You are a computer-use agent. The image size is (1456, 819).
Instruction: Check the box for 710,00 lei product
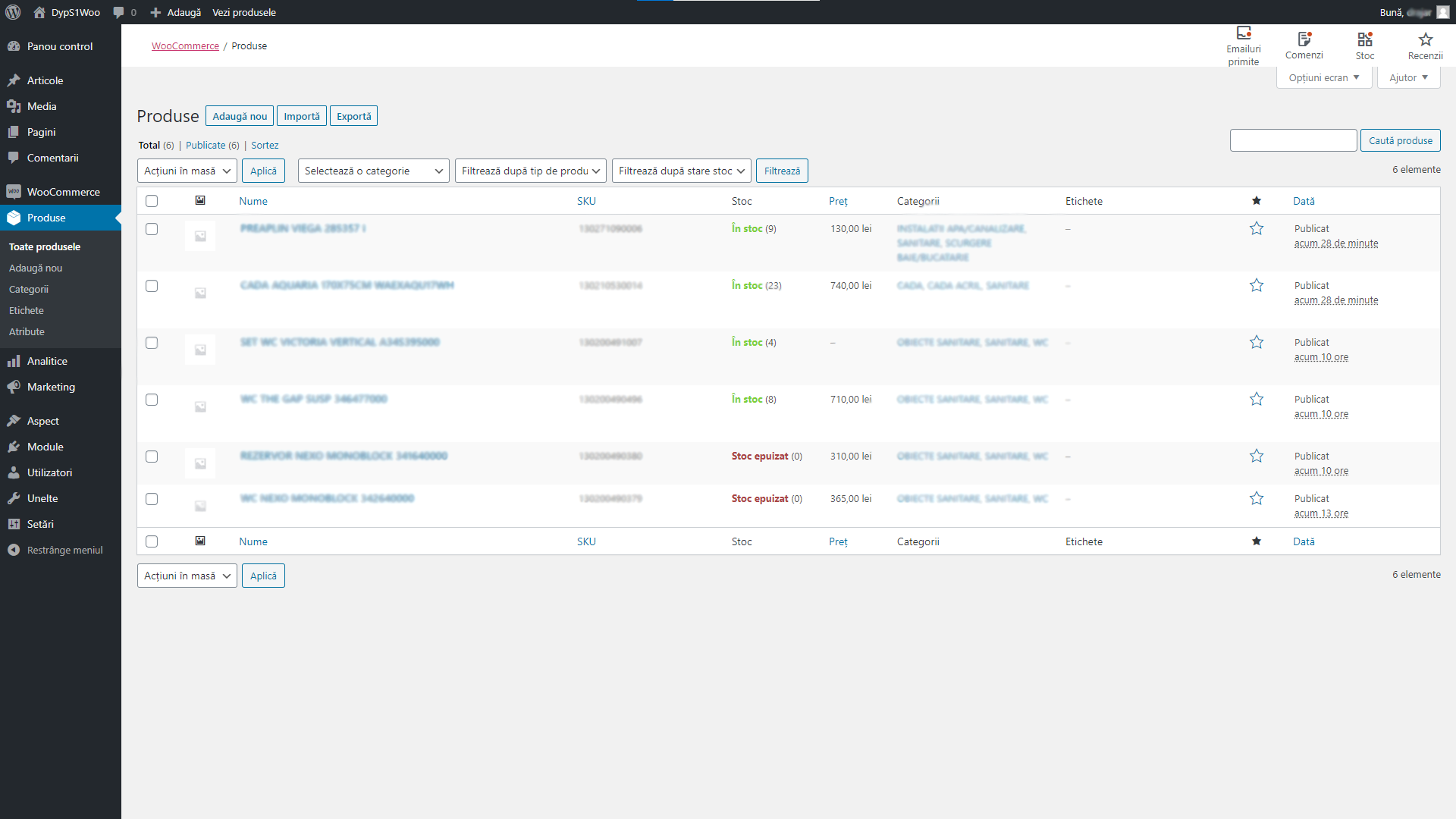(152, 400)
